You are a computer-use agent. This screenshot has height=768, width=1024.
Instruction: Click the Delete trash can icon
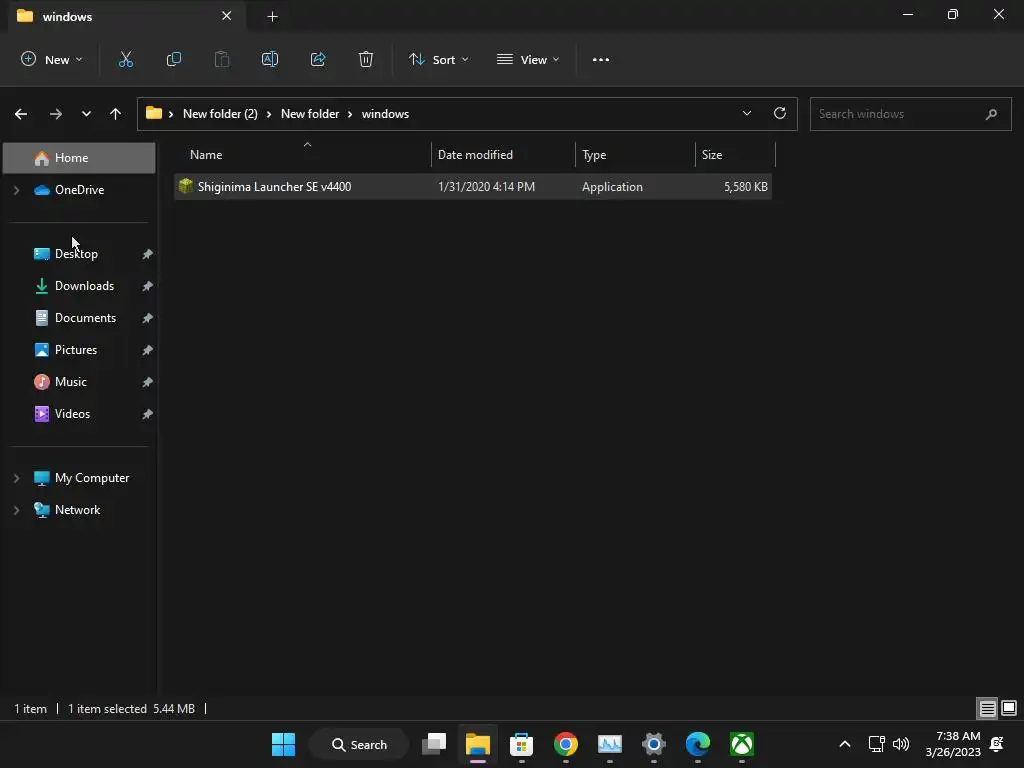pyautogui.click(x=366, y=59)
